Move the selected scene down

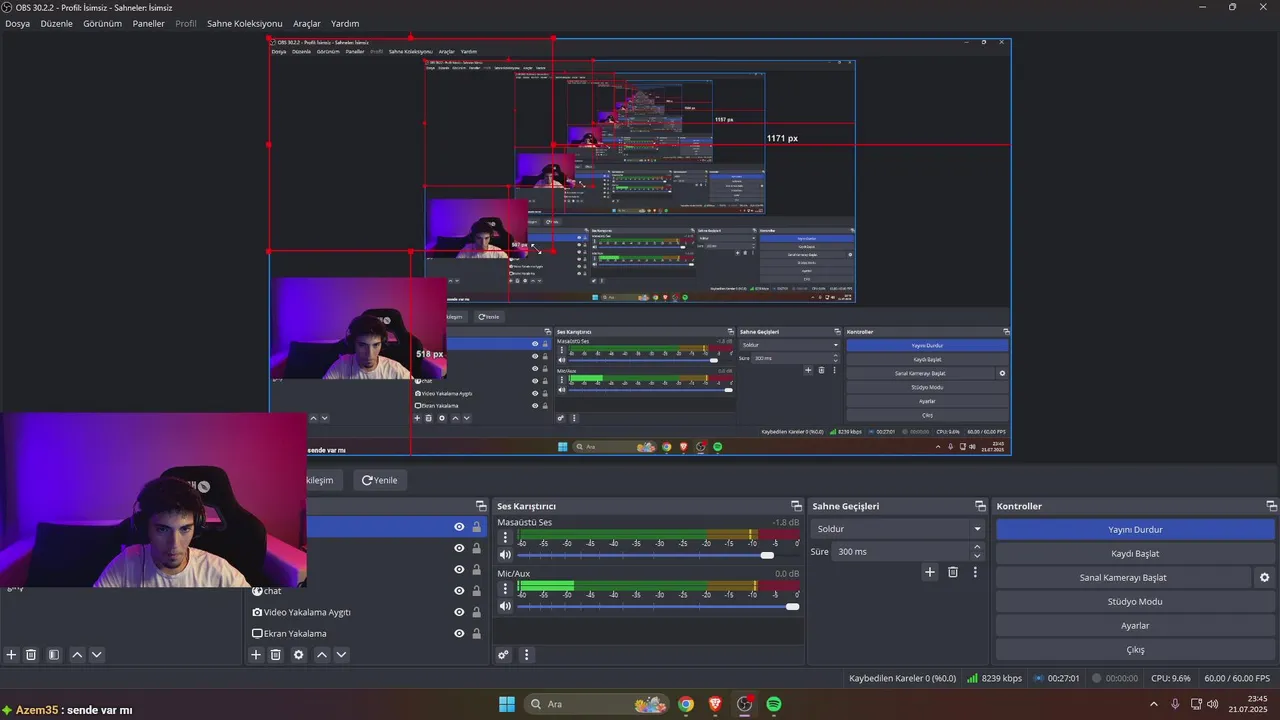pyautogui.click(x=96, y=655)
